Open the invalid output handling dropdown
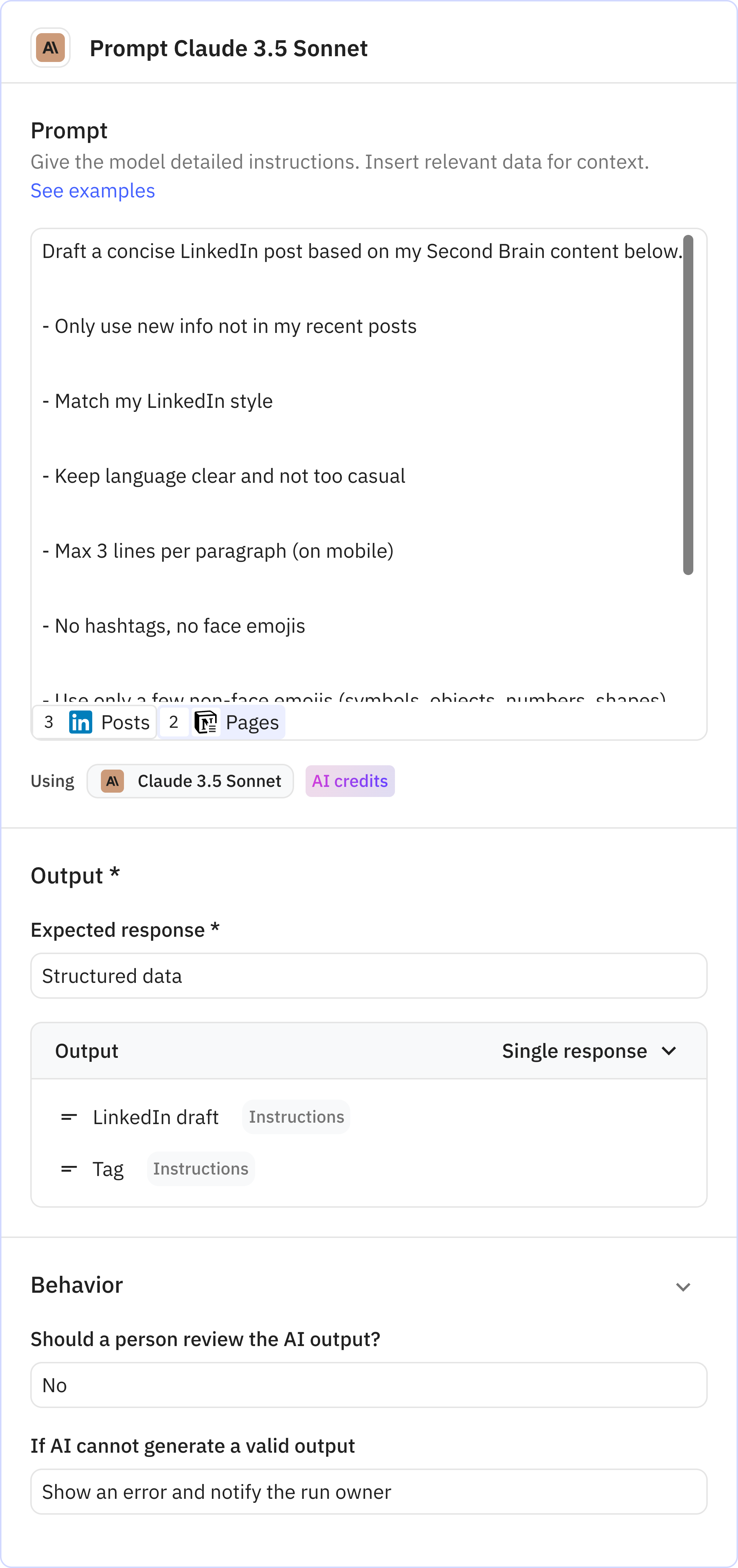Viewport: 738px width, 1568px height. tap(368, 1492)
